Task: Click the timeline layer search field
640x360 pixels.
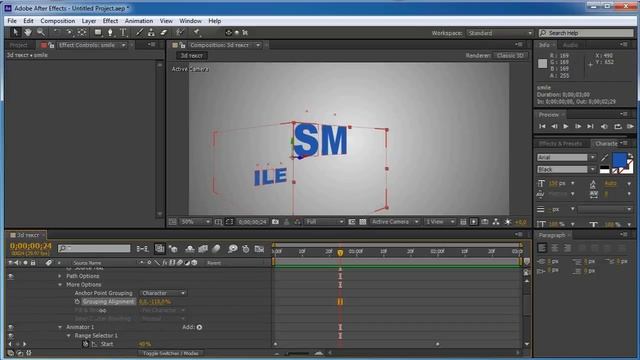Action: (x=94, y=248)
